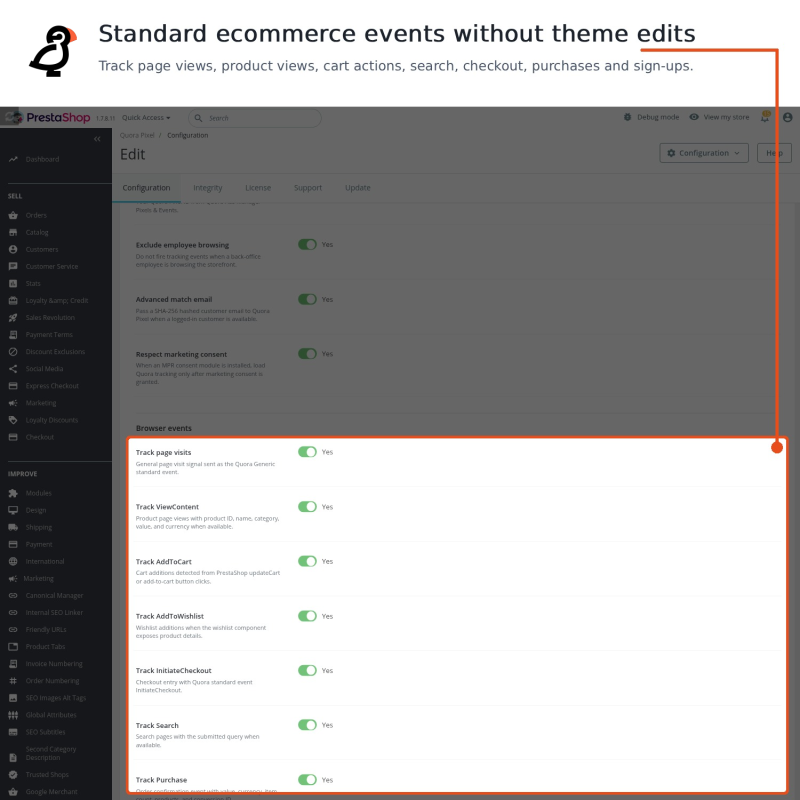Toggle Advanced match email switch

(x=307, y=299)
